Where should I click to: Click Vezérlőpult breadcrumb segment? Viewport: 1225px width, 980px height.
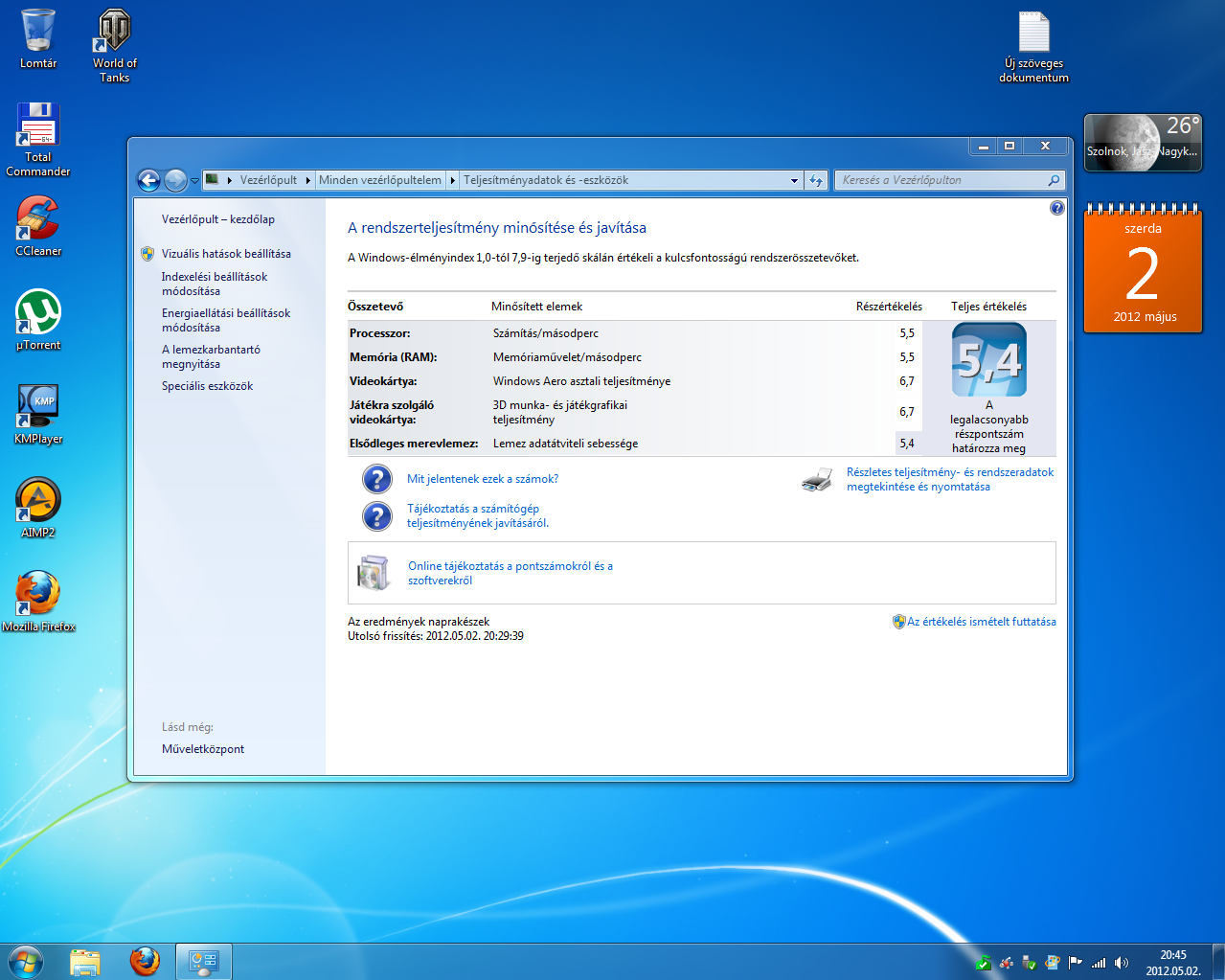coord(268,180)
